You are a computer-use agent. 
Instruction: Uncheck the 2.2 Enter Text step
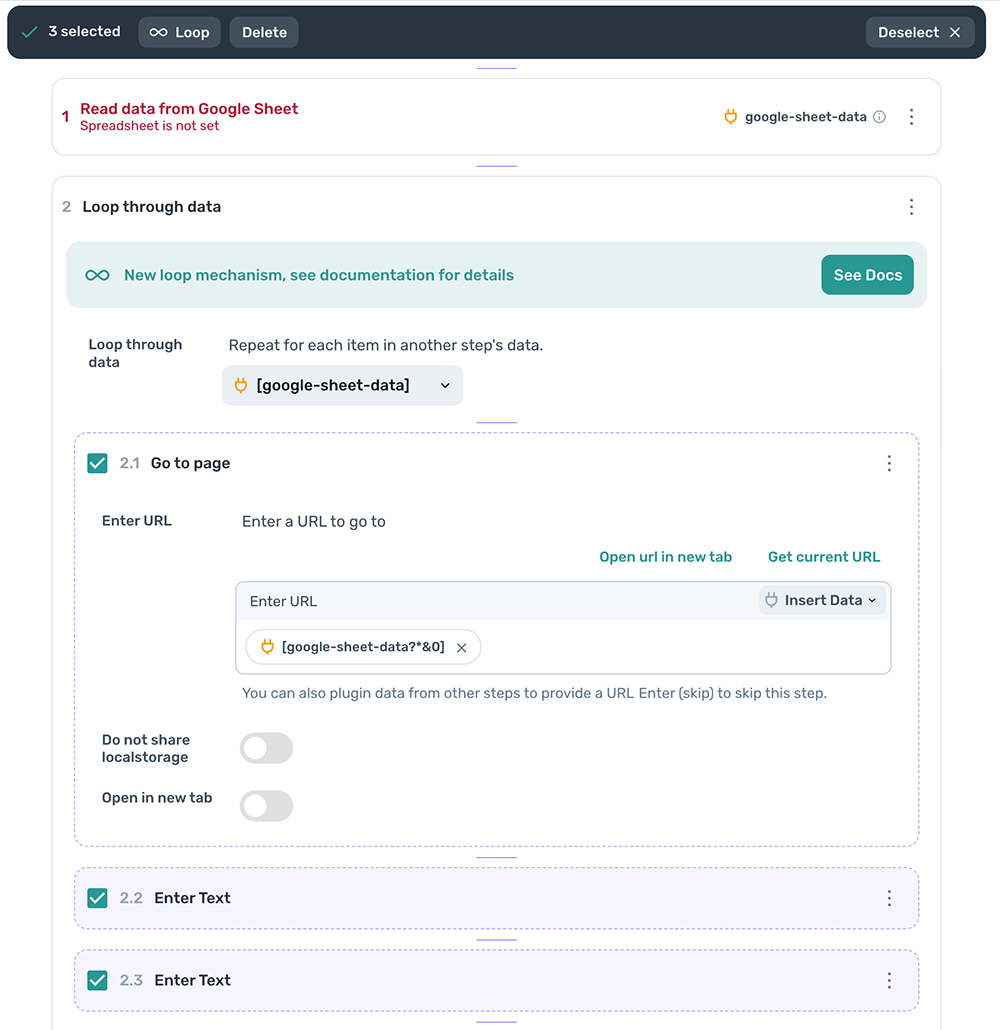[x=97, y=898]
